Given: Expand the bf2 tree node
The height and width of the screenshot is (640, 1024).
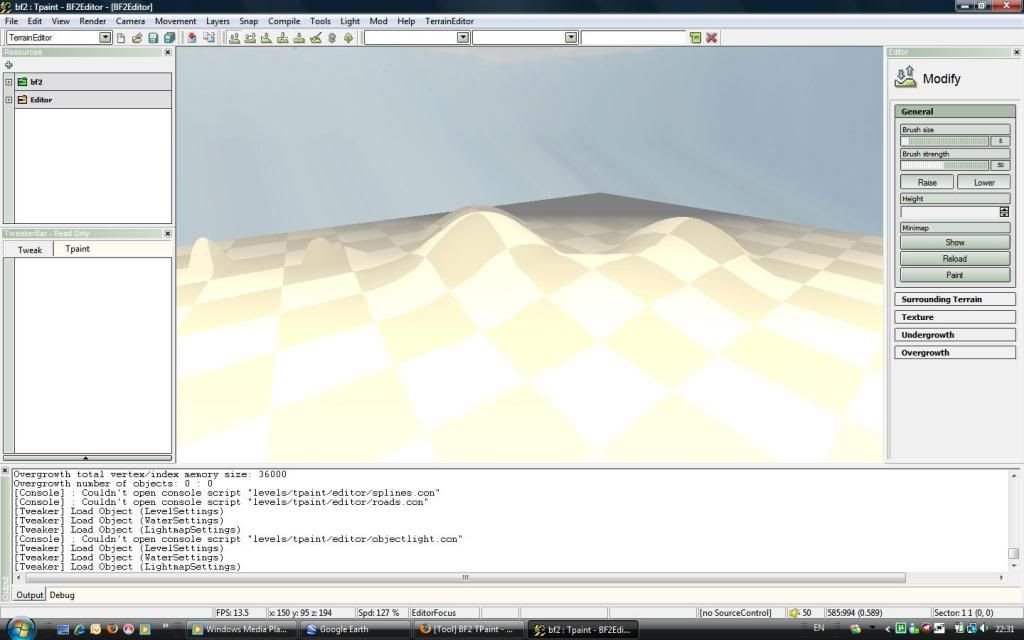Looking at the screenshot, I should click(x=9, y=82).
